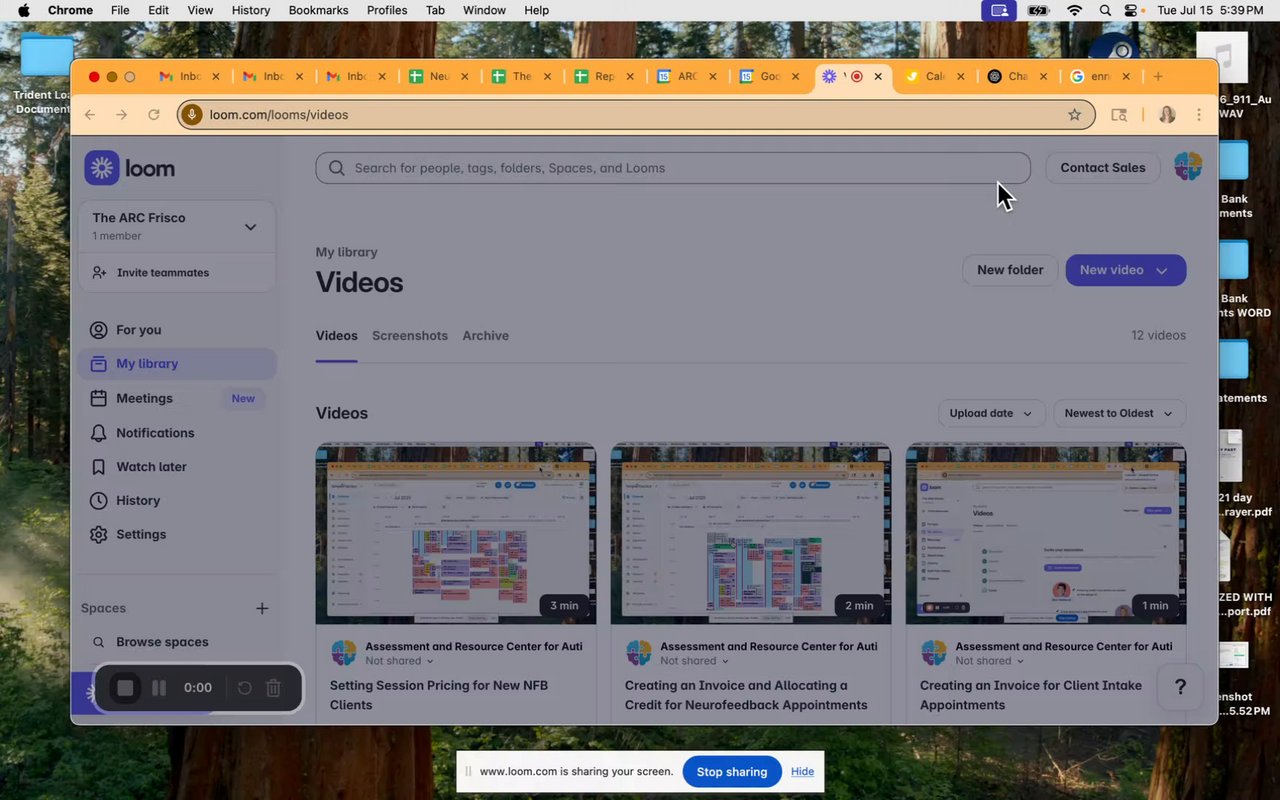1280x800 pixels.
Task: Select the Videos tab
Action: (337, 336)
